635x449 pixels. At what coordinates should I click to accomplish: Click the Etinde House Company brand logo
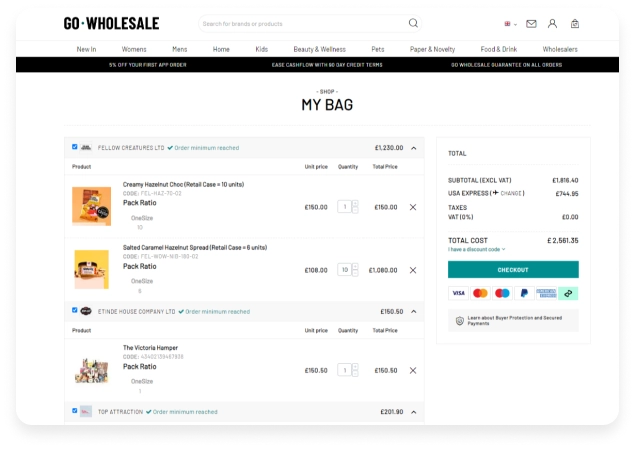(85, 311)
